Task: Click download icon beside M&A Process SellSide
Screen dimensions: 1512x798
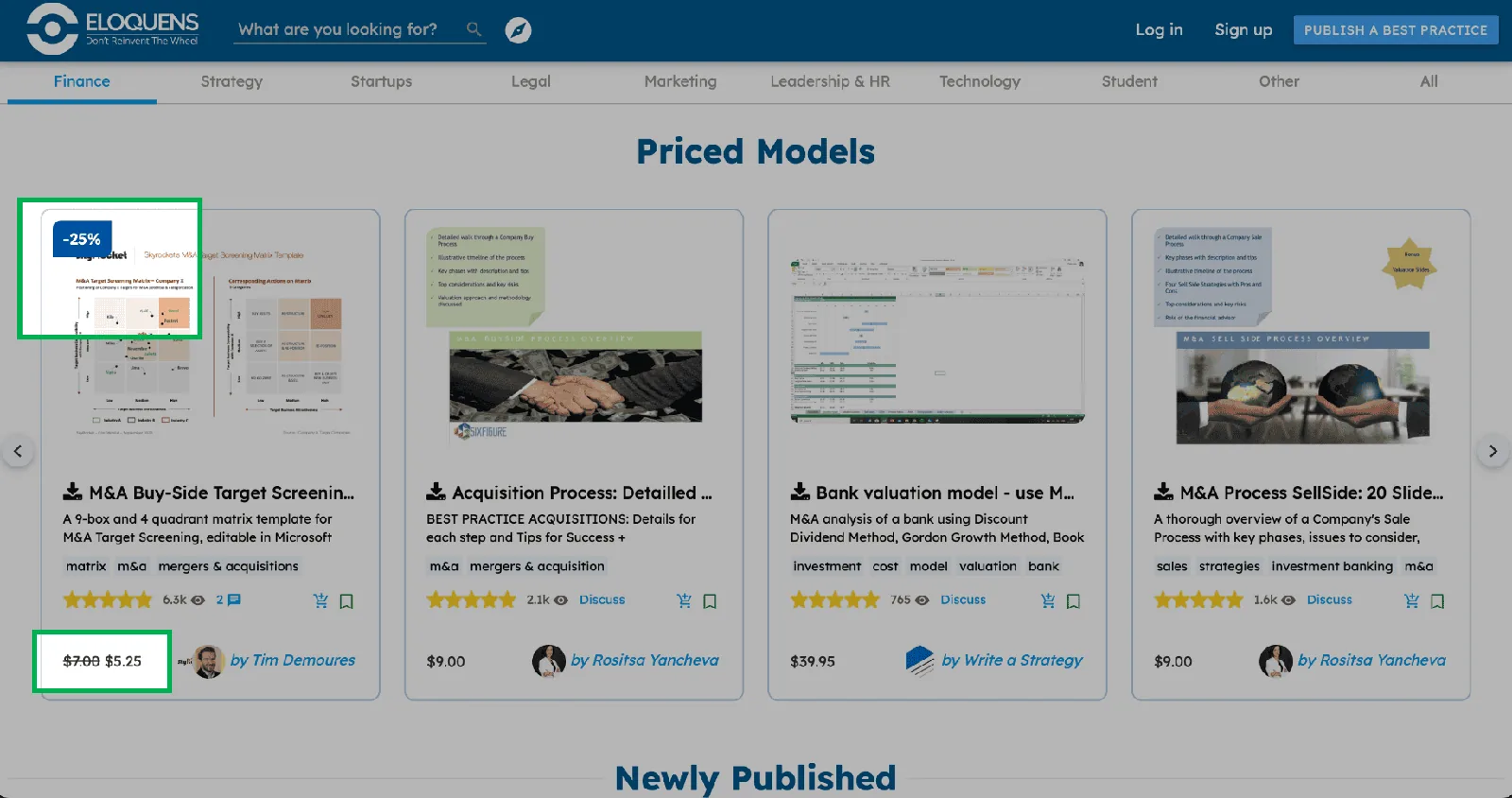Action: click(x=1163, y=492)
